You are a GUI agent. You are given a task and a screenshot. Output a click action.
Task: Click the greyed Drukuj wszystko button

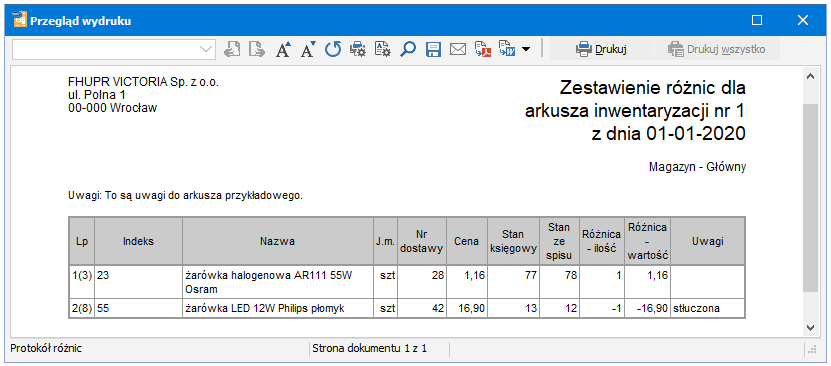(x=716, y=50)
